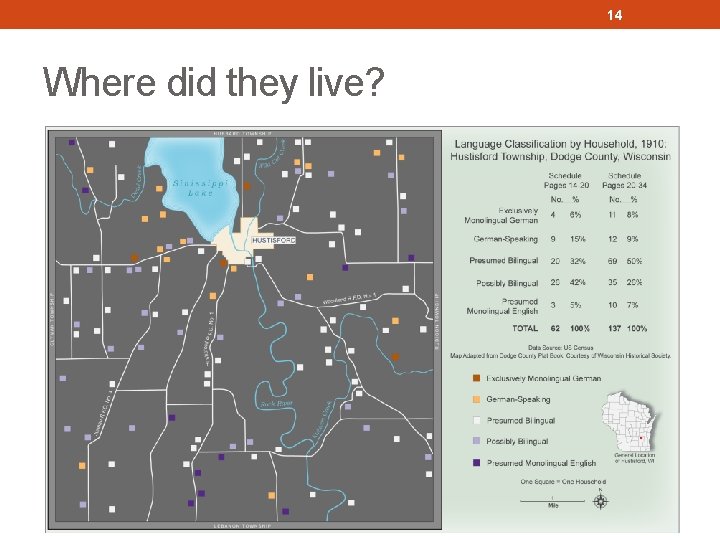Click the 'TOTAL' row label
Viewport: 720px width, 540px height.
point(525,328)
